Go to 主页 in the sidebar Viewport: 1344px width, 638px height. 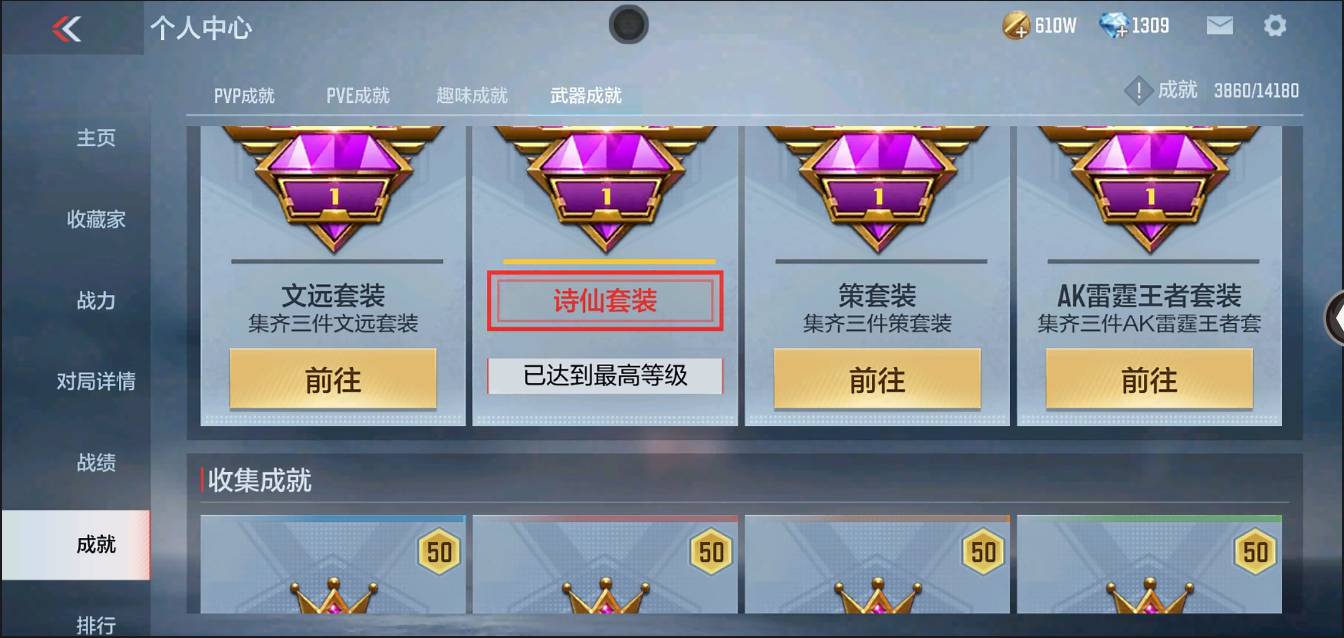pos(96,138)
